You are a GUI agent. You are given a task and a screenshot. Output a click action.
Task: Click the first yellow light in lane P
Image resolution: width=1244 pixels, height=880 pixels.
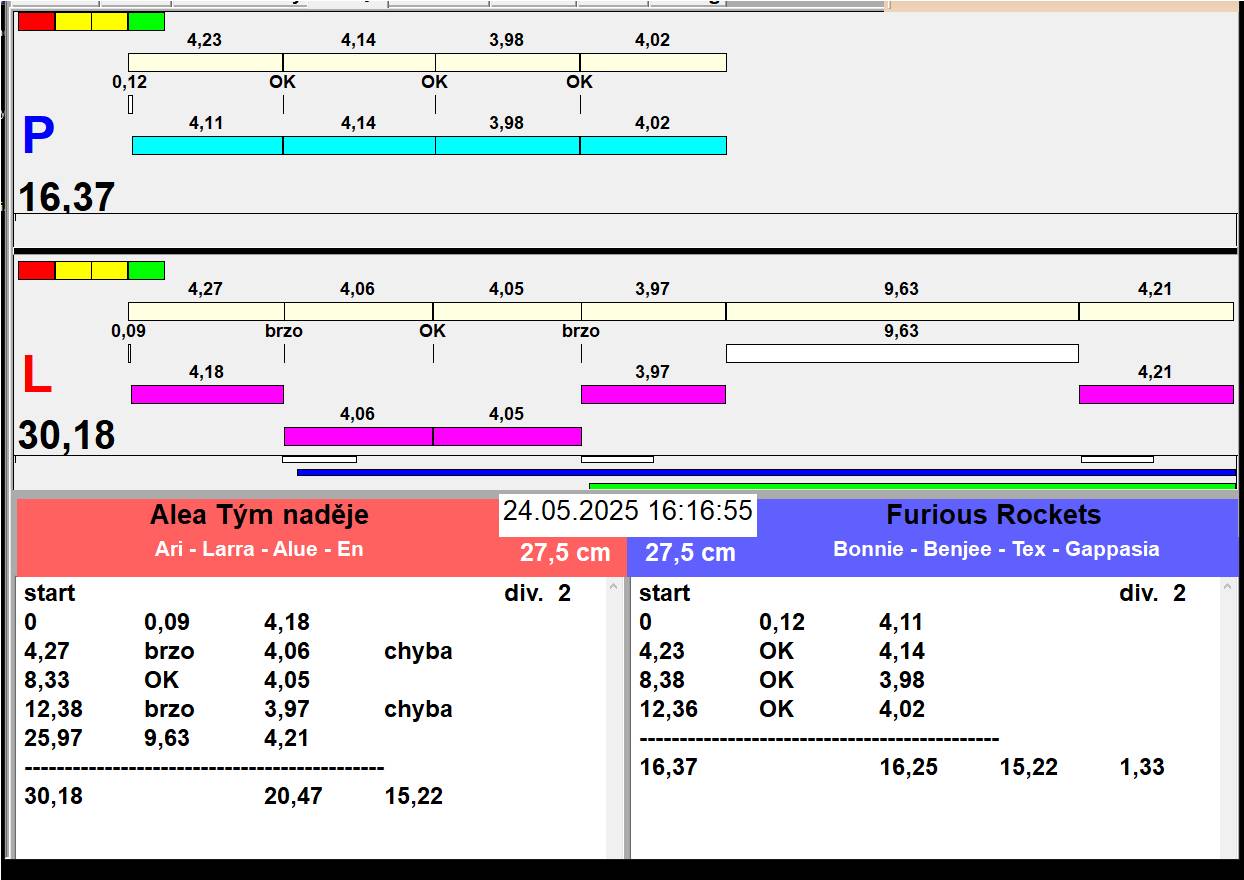click(73, 21)
